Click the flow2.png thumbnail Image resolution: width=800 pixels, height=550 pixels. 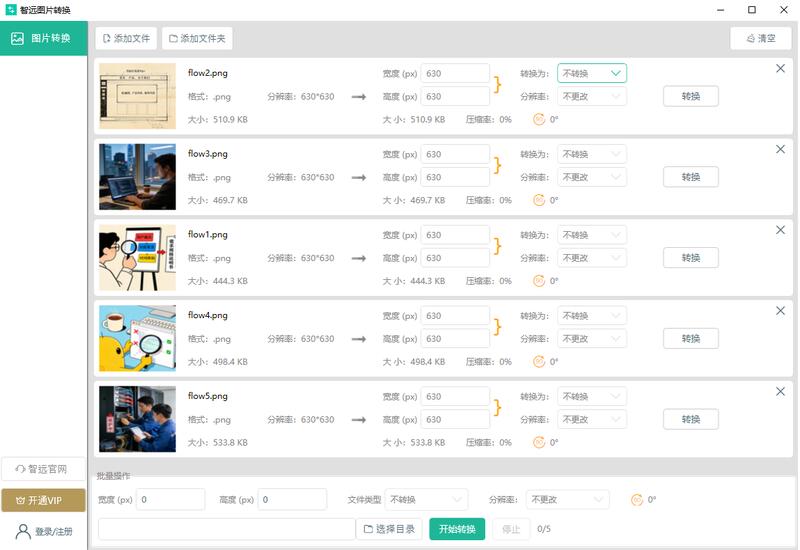coord(137,96)
